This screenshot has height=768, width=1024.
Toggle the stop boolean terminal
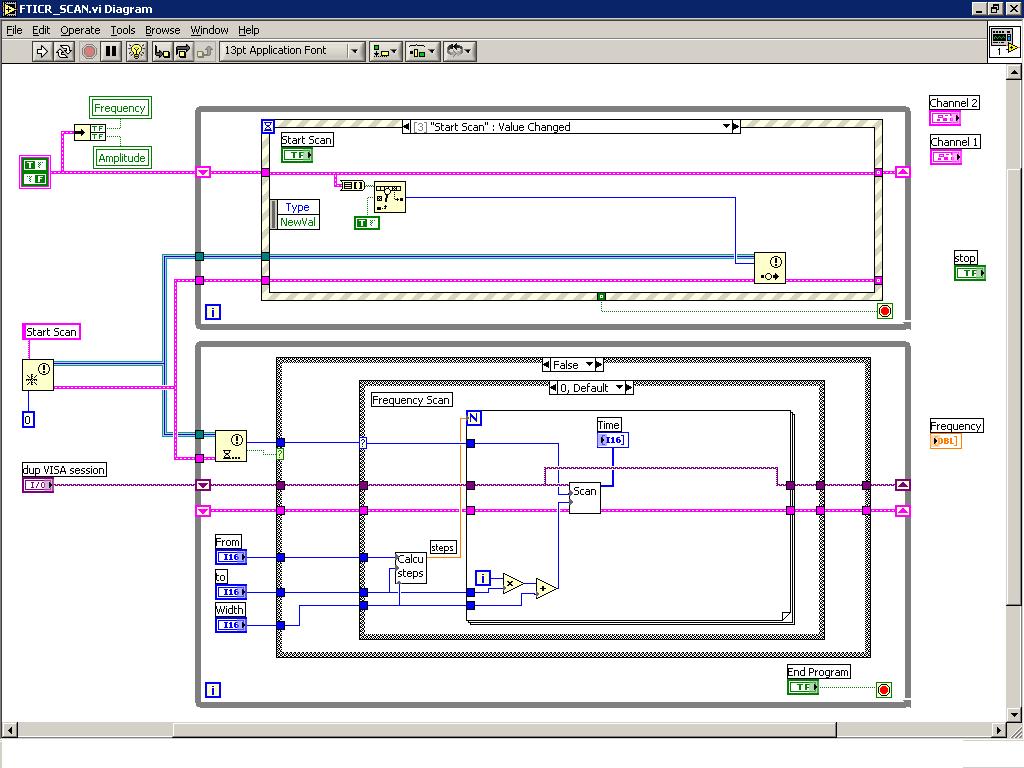[969, 273]
